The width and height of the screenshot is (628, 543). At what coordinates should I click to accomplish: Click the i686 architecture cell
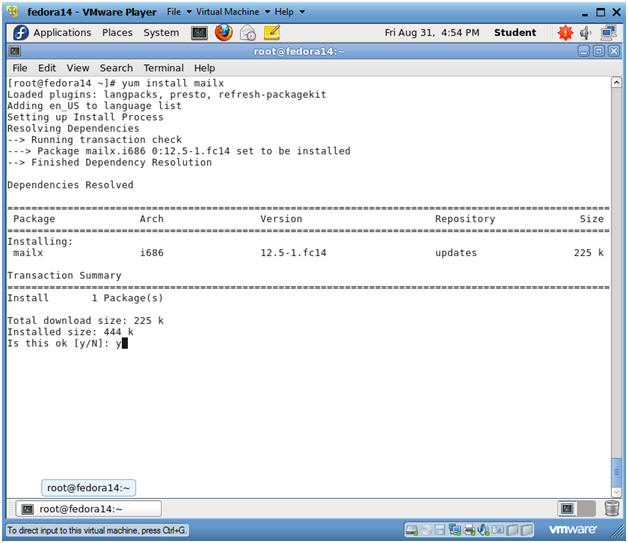coord(151,253)
